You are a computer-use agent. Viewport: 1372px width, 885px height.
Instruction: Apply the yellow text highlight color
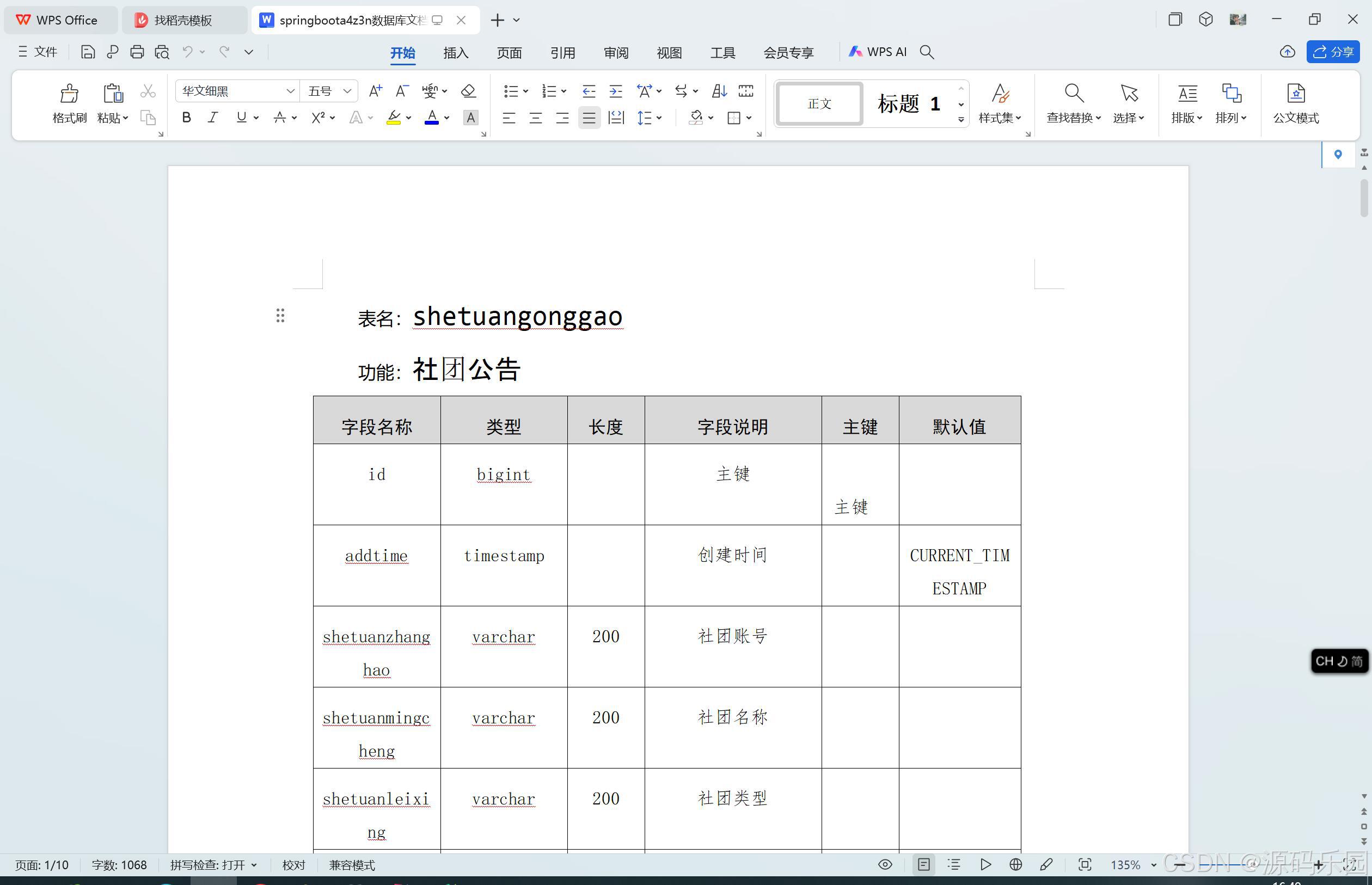(394, 118)
